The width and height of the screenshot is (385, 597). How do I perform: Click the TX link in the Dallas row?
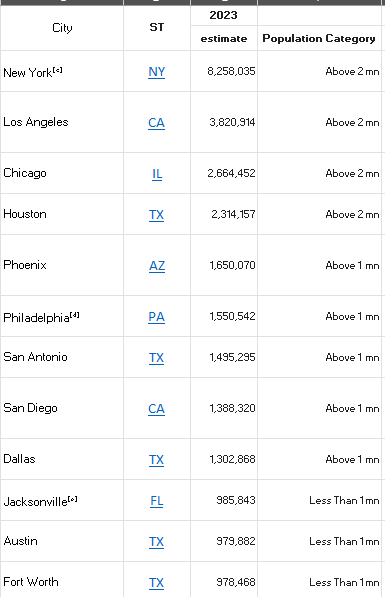pyautogui.click(x=157, y=460)
